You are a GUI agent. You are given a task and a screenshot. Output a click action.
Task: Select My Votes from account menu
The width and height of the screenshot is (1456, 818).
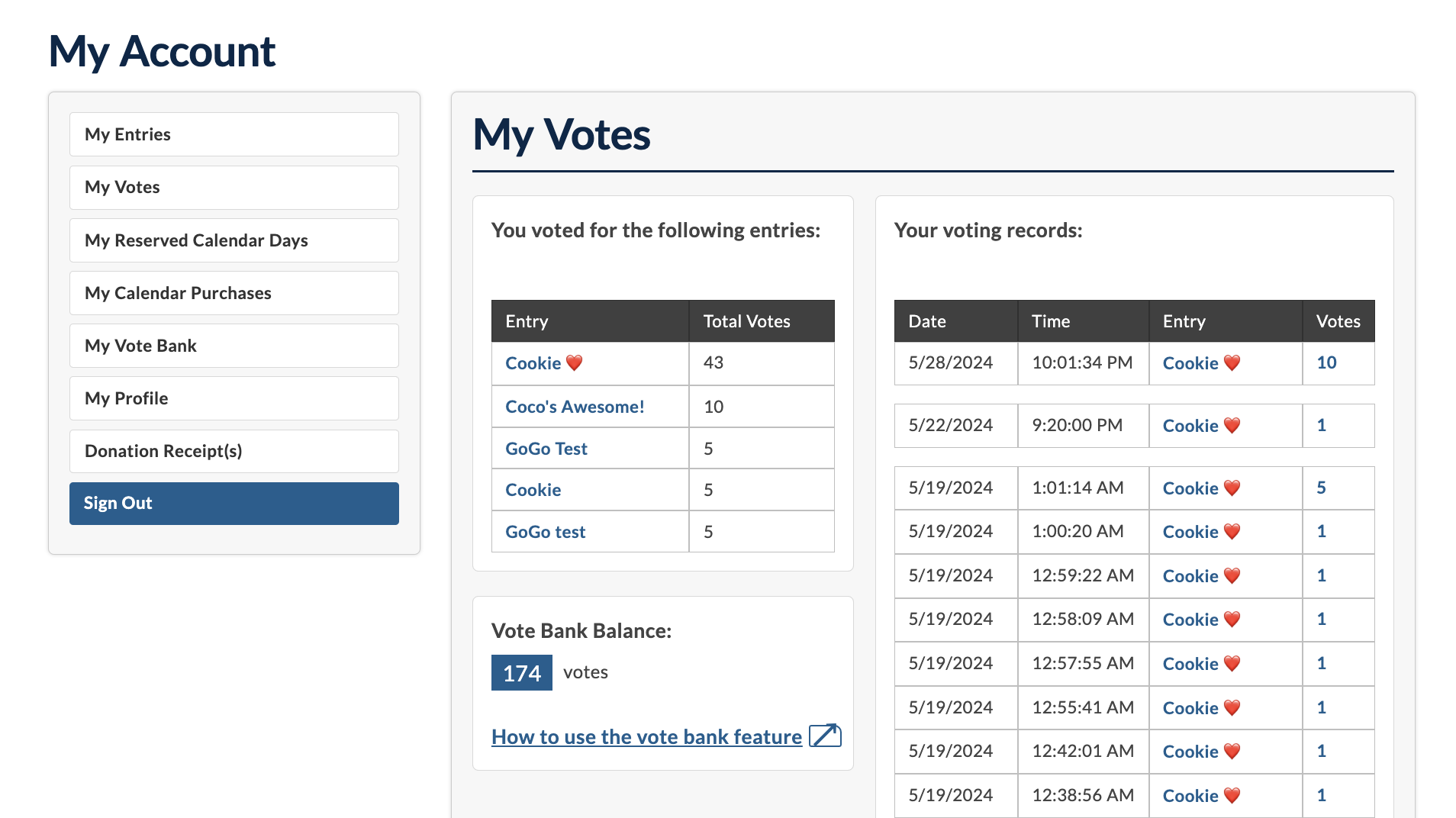pos(234,188)
